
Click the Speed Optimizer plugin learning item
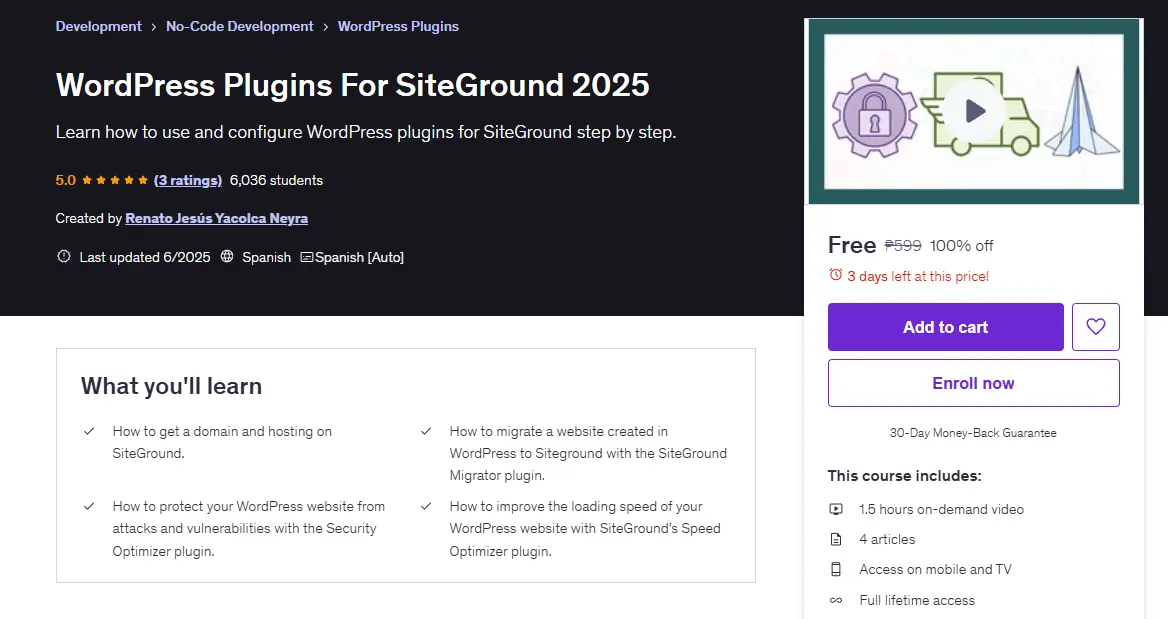click(585, 529)
